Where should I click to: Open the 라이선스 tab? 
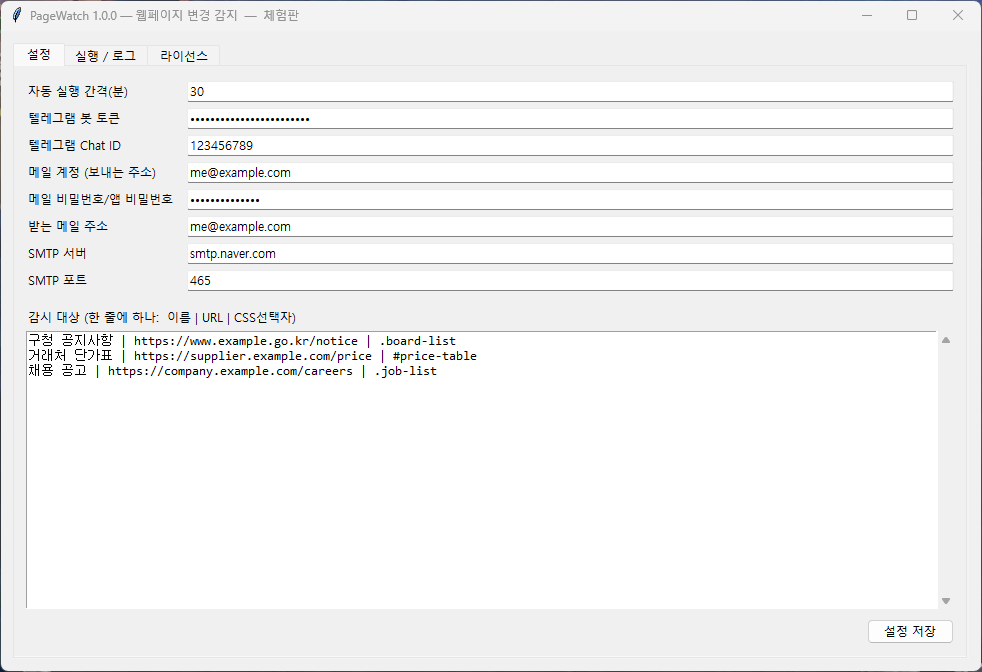point(183,56)
